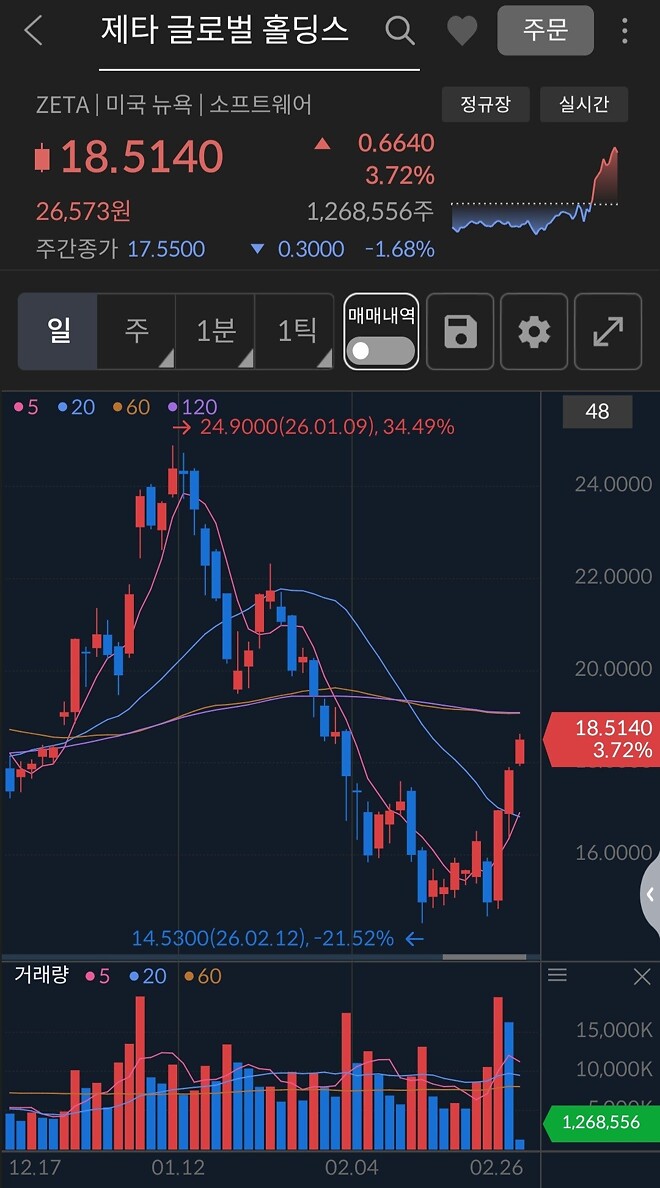Tap the heart to favorite ZETA

[x=461, y=30]
